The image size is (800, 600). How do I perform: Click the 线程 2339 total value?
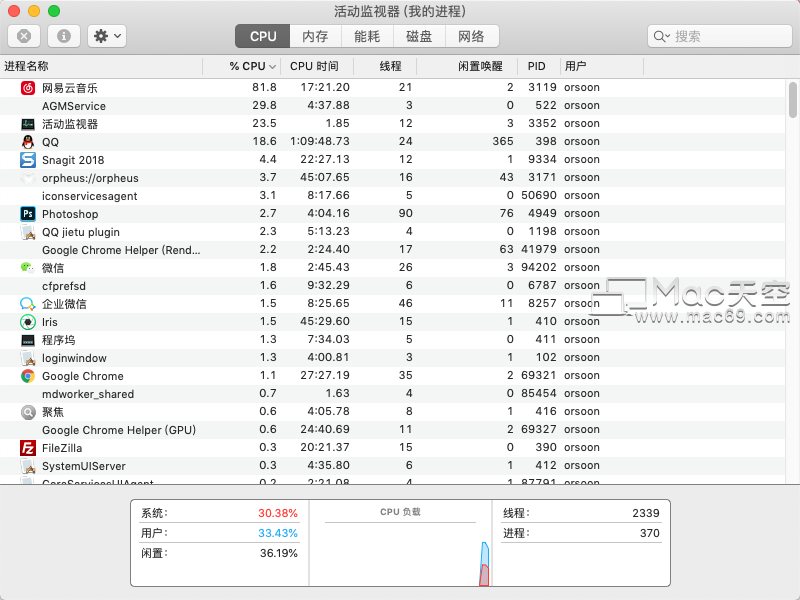(x=646, y=513)
